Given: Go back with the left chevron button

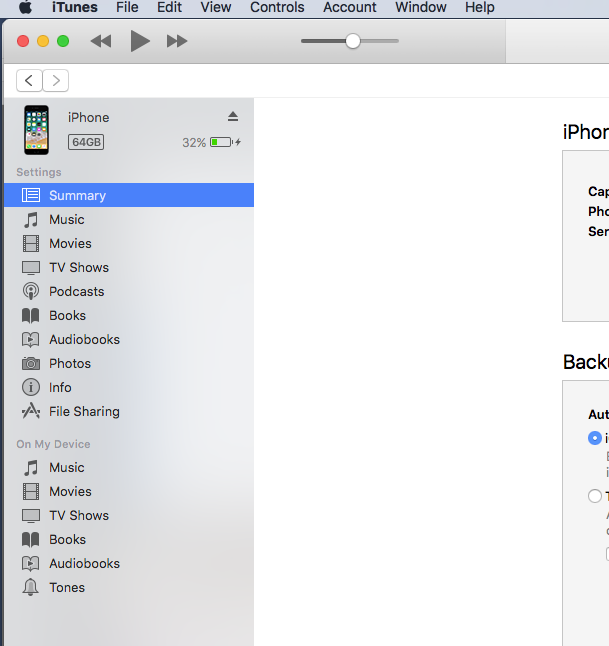Looking at the screenshot, I should (x=29, y=80).
